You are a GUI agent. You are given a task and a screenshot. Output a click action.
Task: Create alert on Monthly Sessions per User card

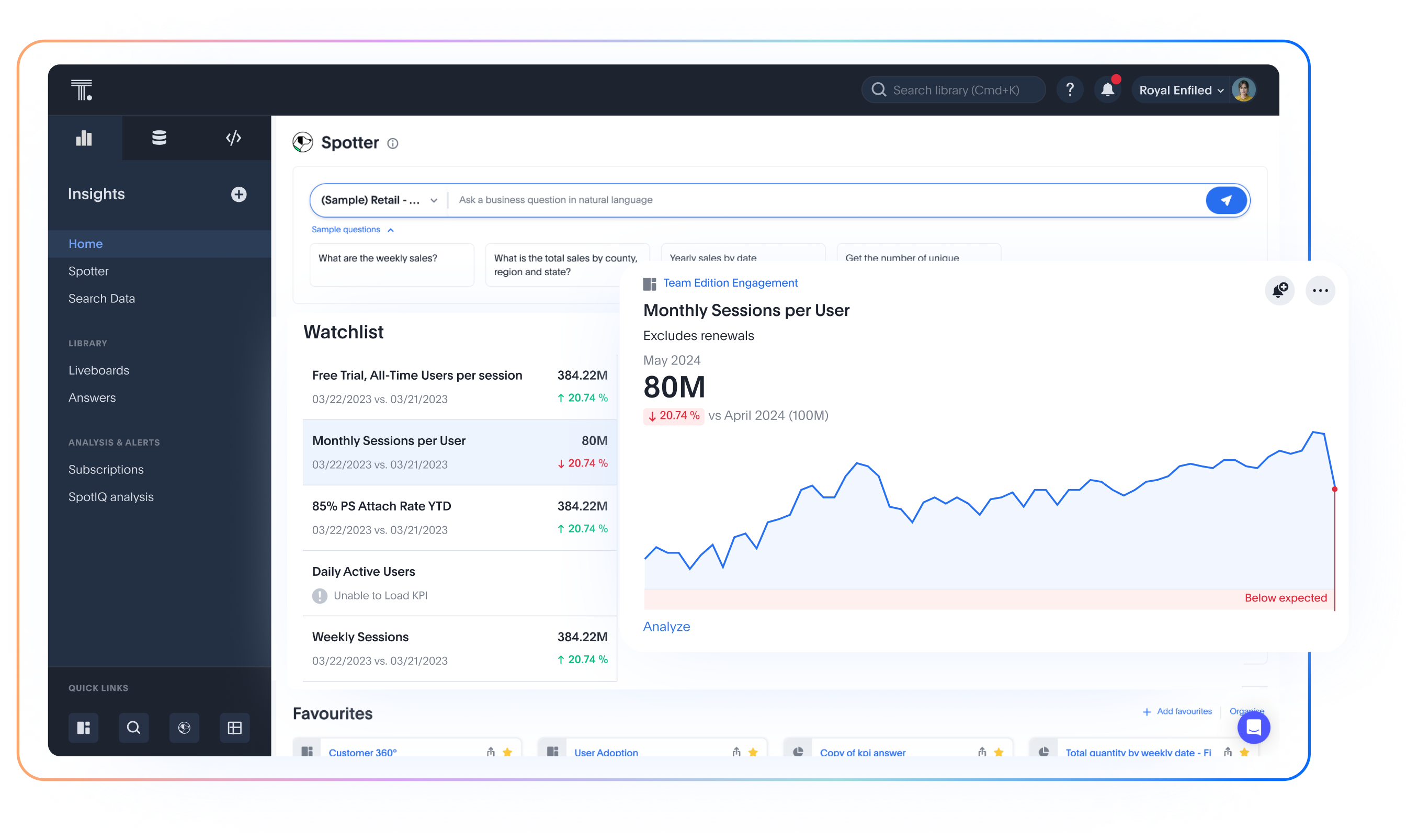click(x=1280, y=290)
